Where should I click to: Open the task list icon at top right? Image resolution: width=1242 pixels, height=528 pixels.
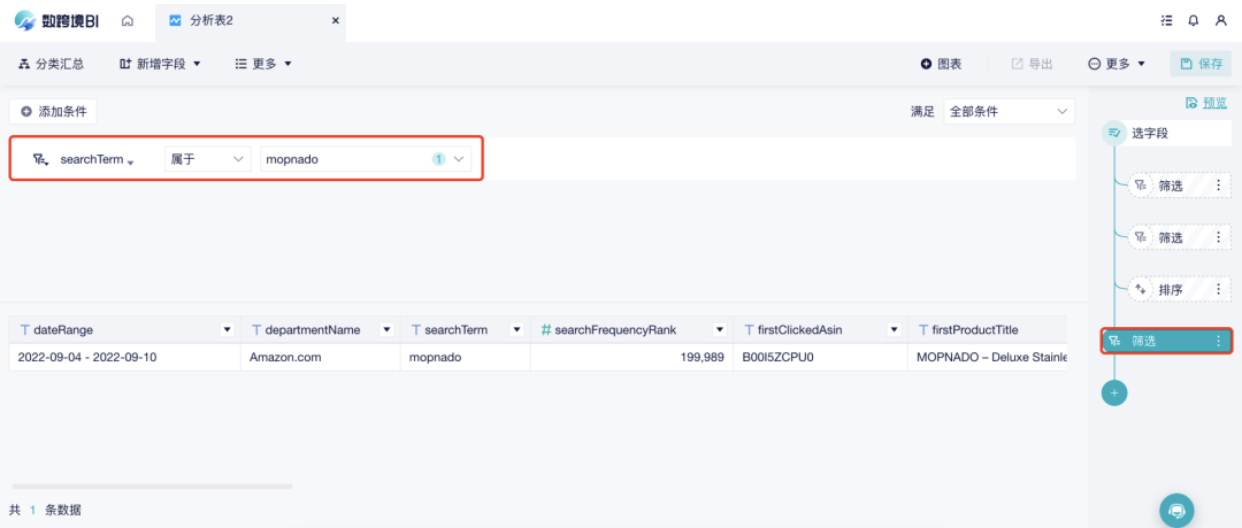(1166, 20)
